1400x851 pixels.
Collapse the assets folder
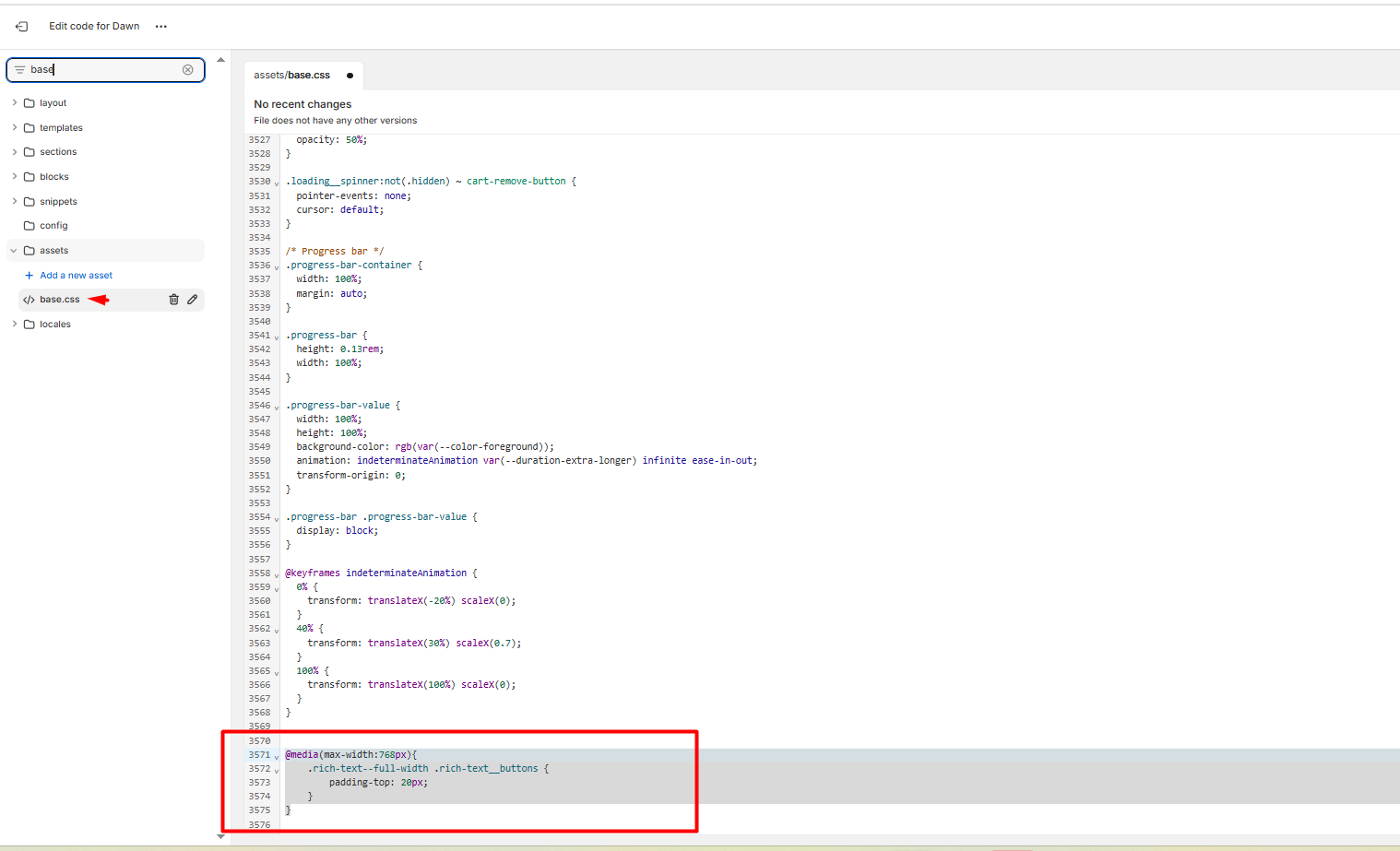pos(15,251)
